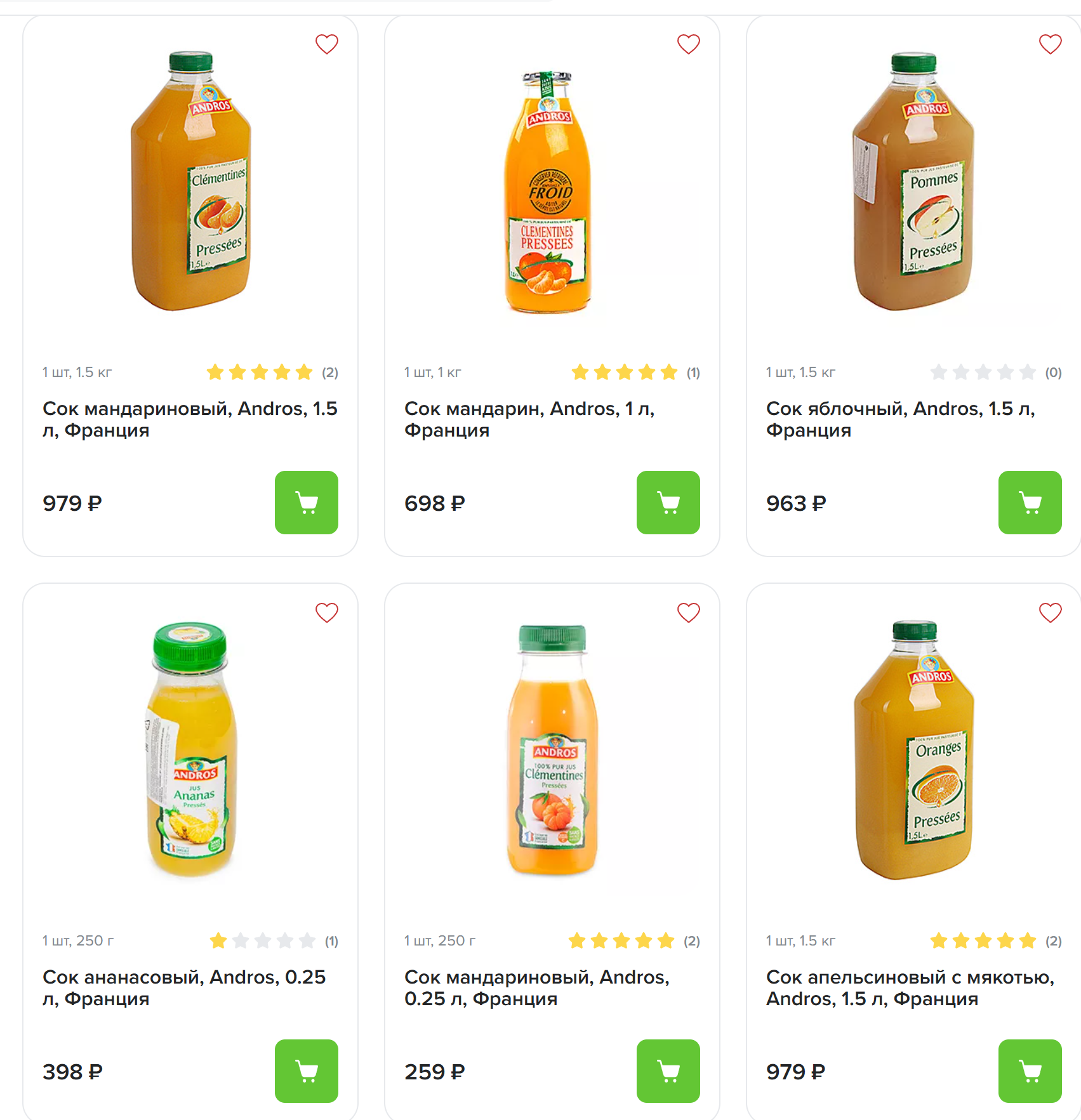Toggle heart on the pineapple juice card
The height and width of the screenshot is (1120, 1081).
pos(327,613)
